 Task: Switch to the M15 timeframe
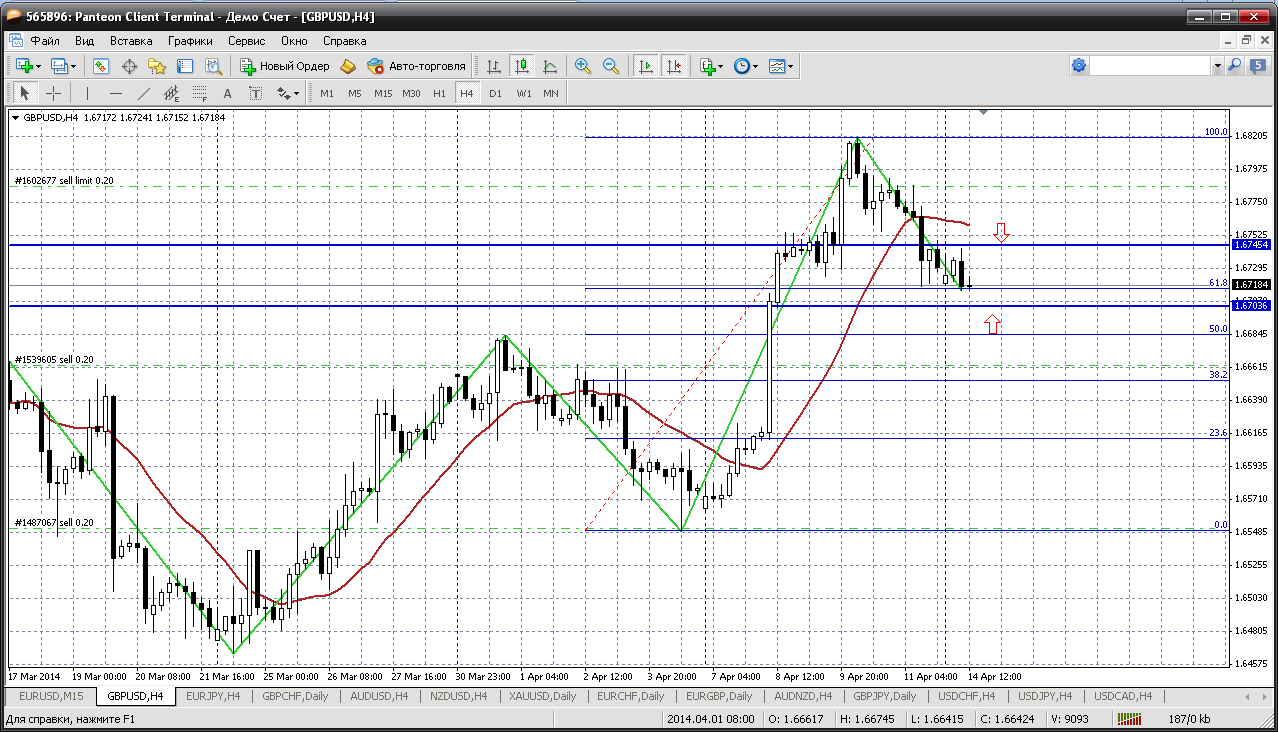(x=383, y=93)
